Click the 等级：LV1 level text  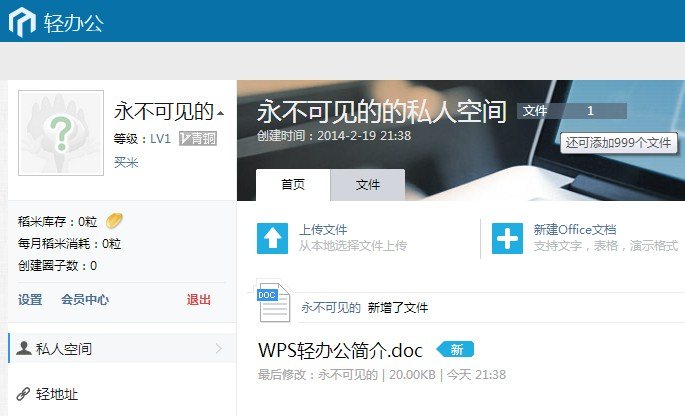tap(142, 139)
